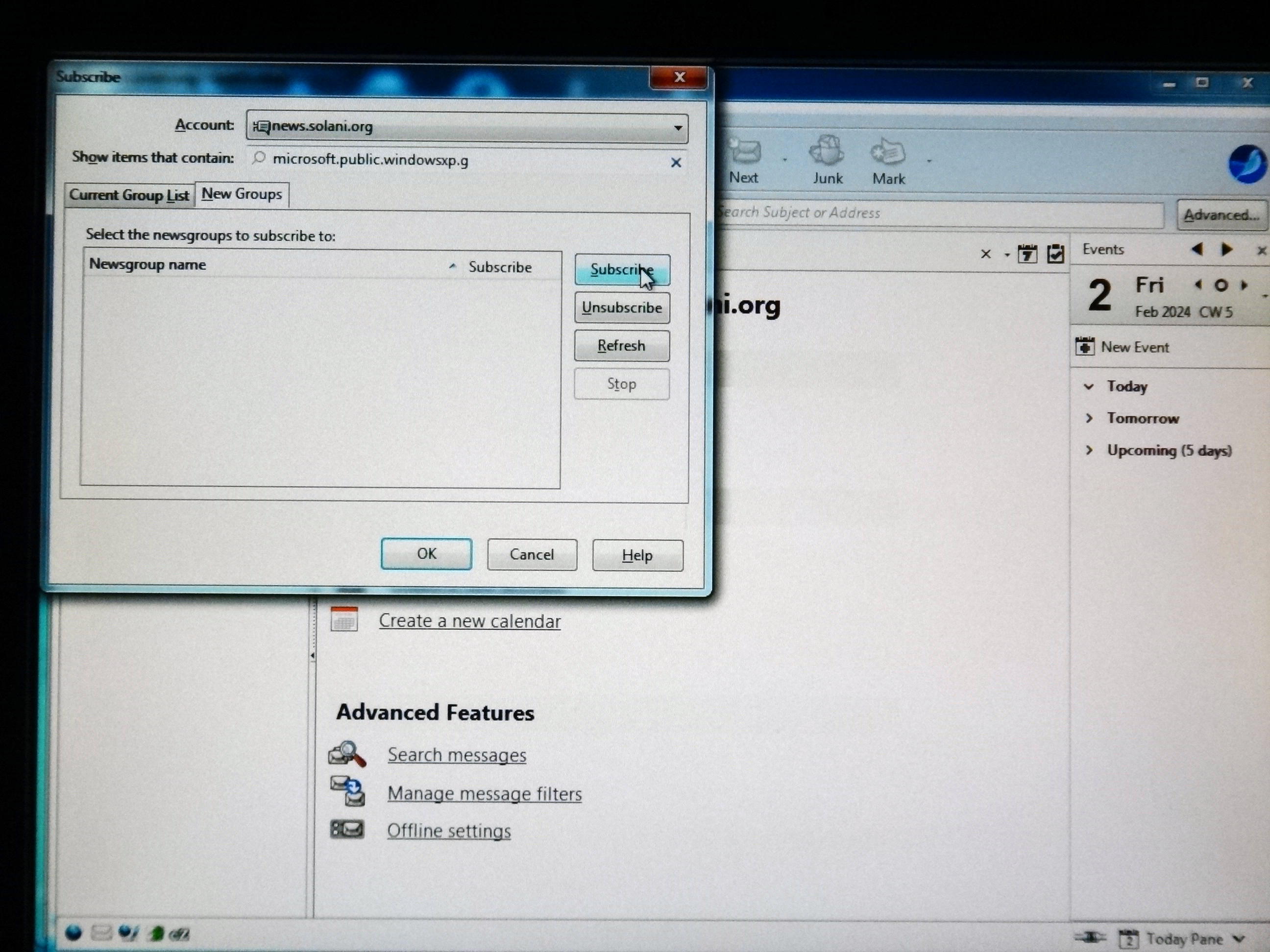This screenshot has height=952, width=1270.
Task: Clear the newsgroup filter text with X
Action: click(676, 163)
